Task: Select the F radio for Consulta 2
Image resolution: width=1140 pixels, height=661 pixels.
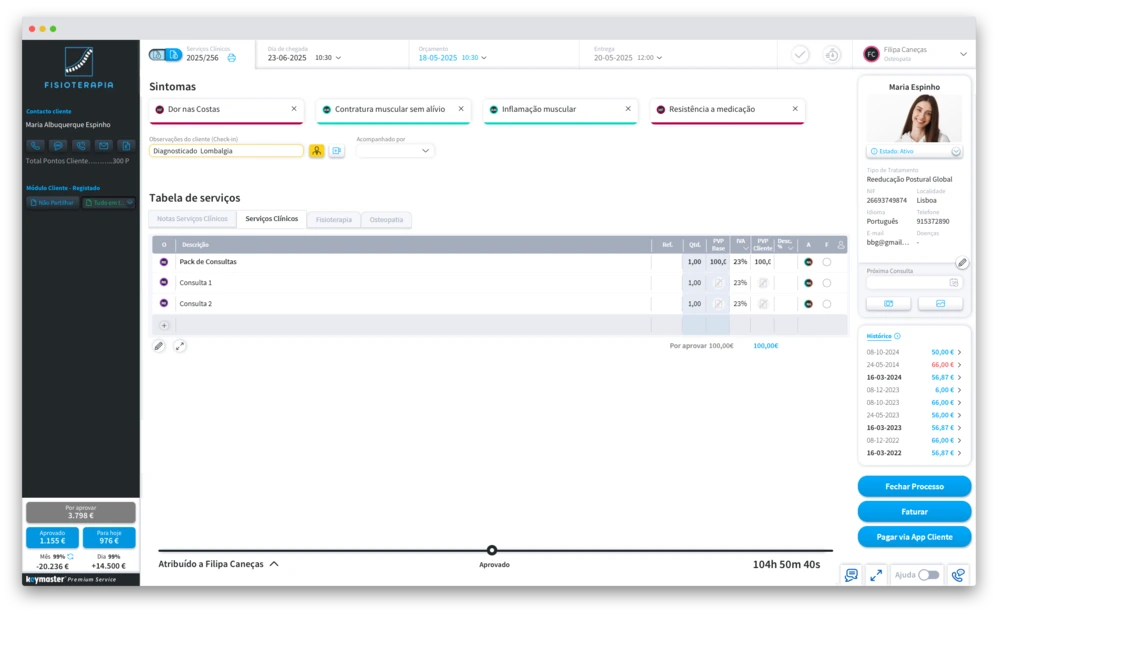Action: 827,304
